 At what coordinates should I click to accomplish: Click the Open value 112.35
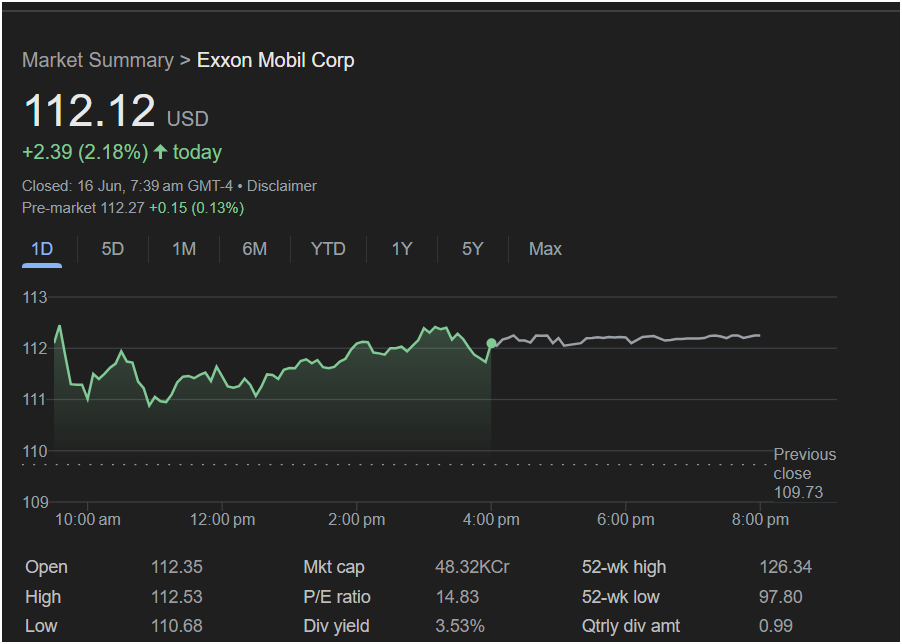coord(177,567)
